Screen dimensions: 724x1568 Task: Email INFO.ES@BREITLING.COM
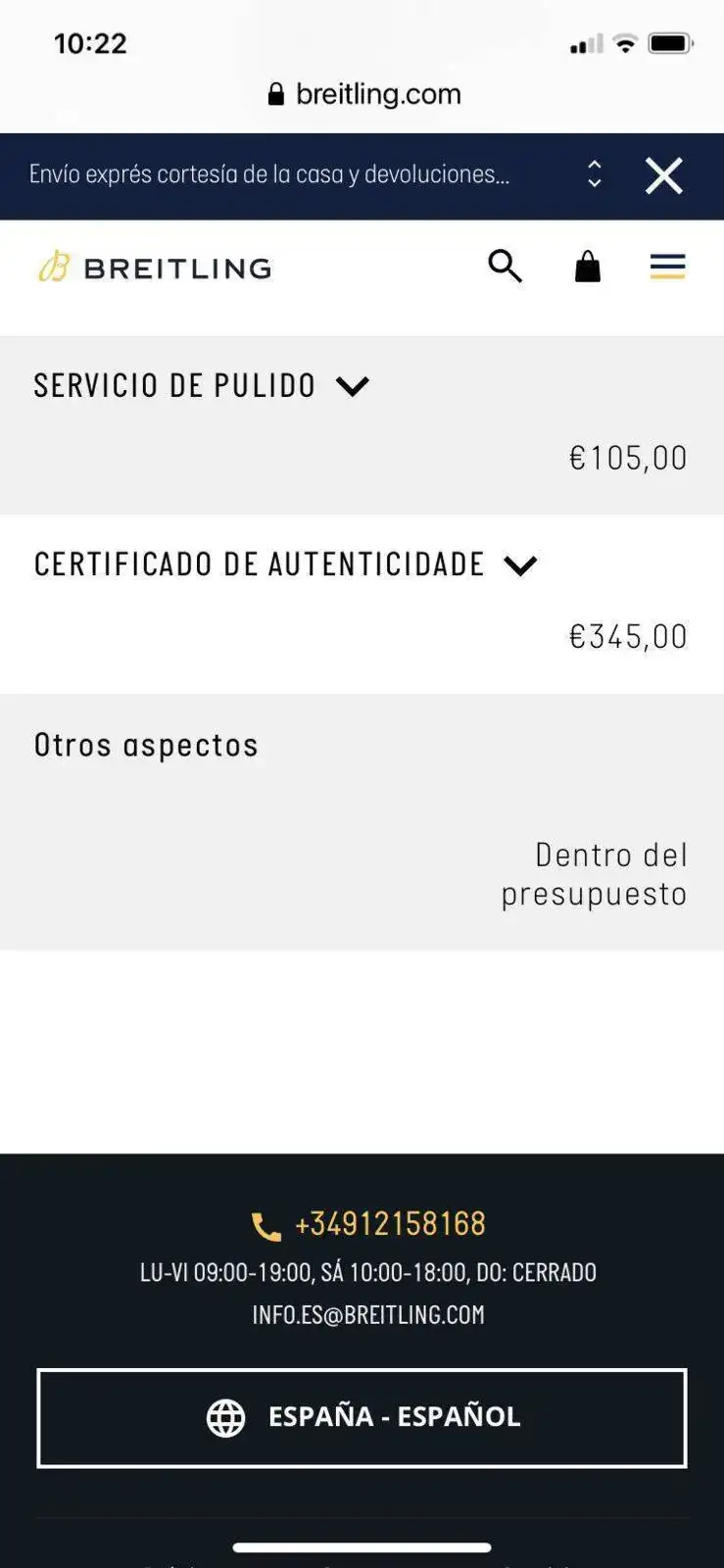pos(368,1315)
